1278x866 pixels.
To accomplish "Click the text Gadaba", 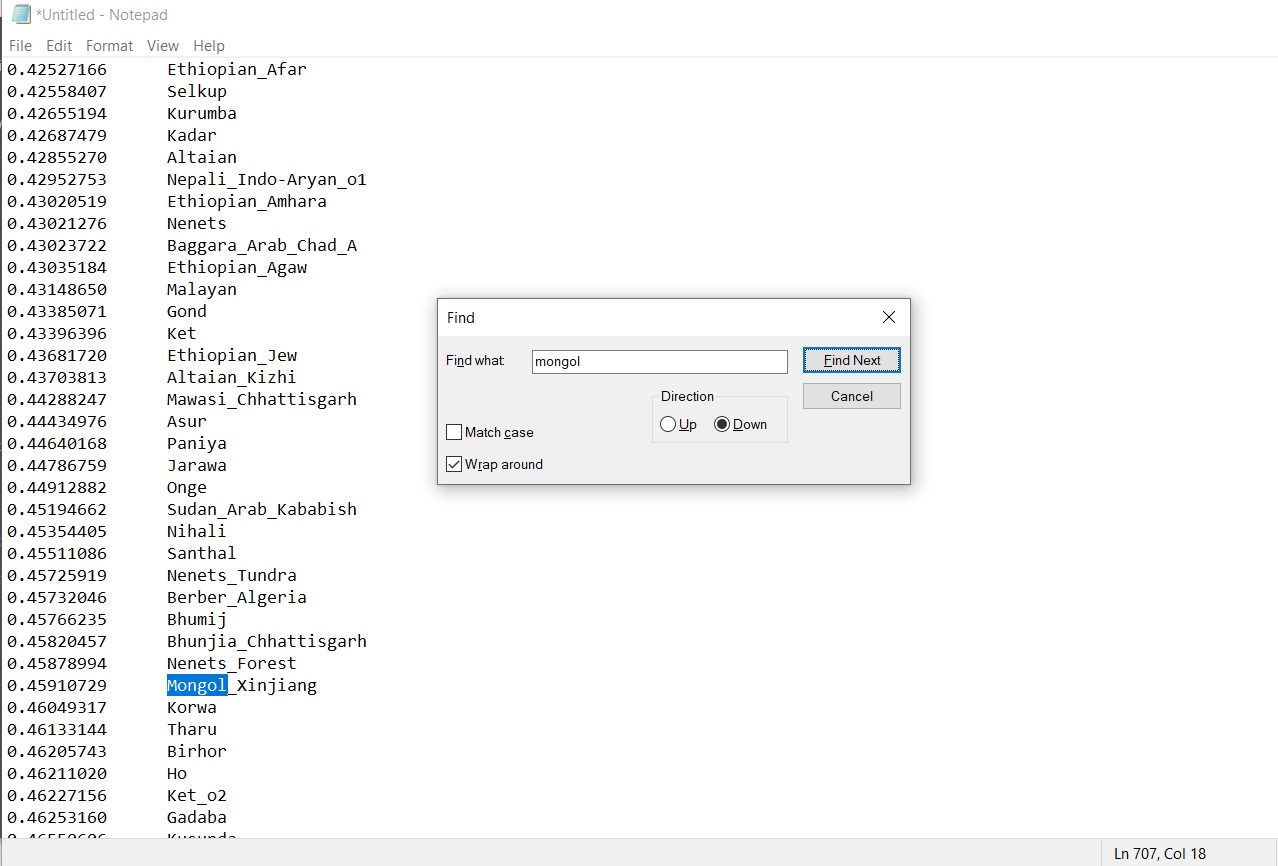I will tap(197, 818).
